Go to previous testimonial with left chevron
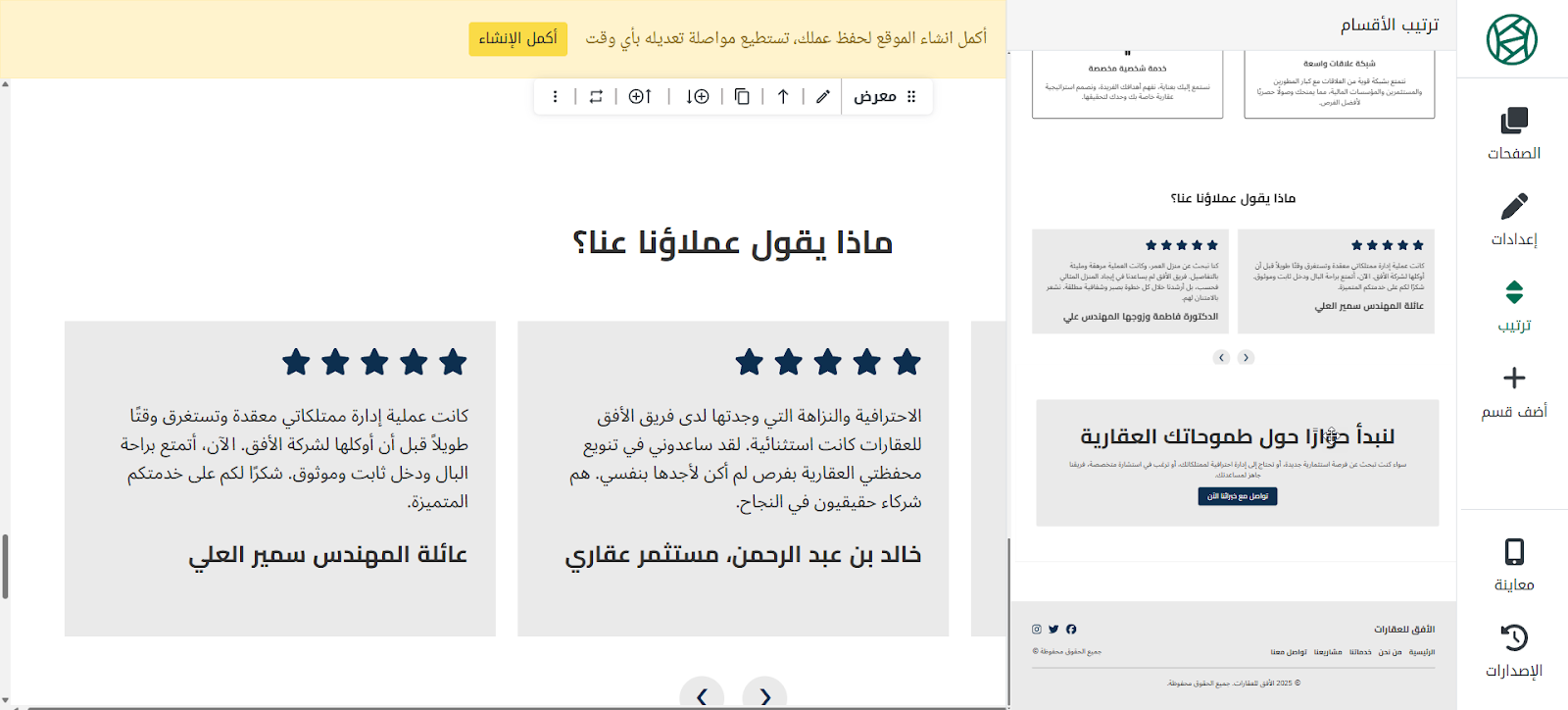1568x710 pixels. coord(702,695)
